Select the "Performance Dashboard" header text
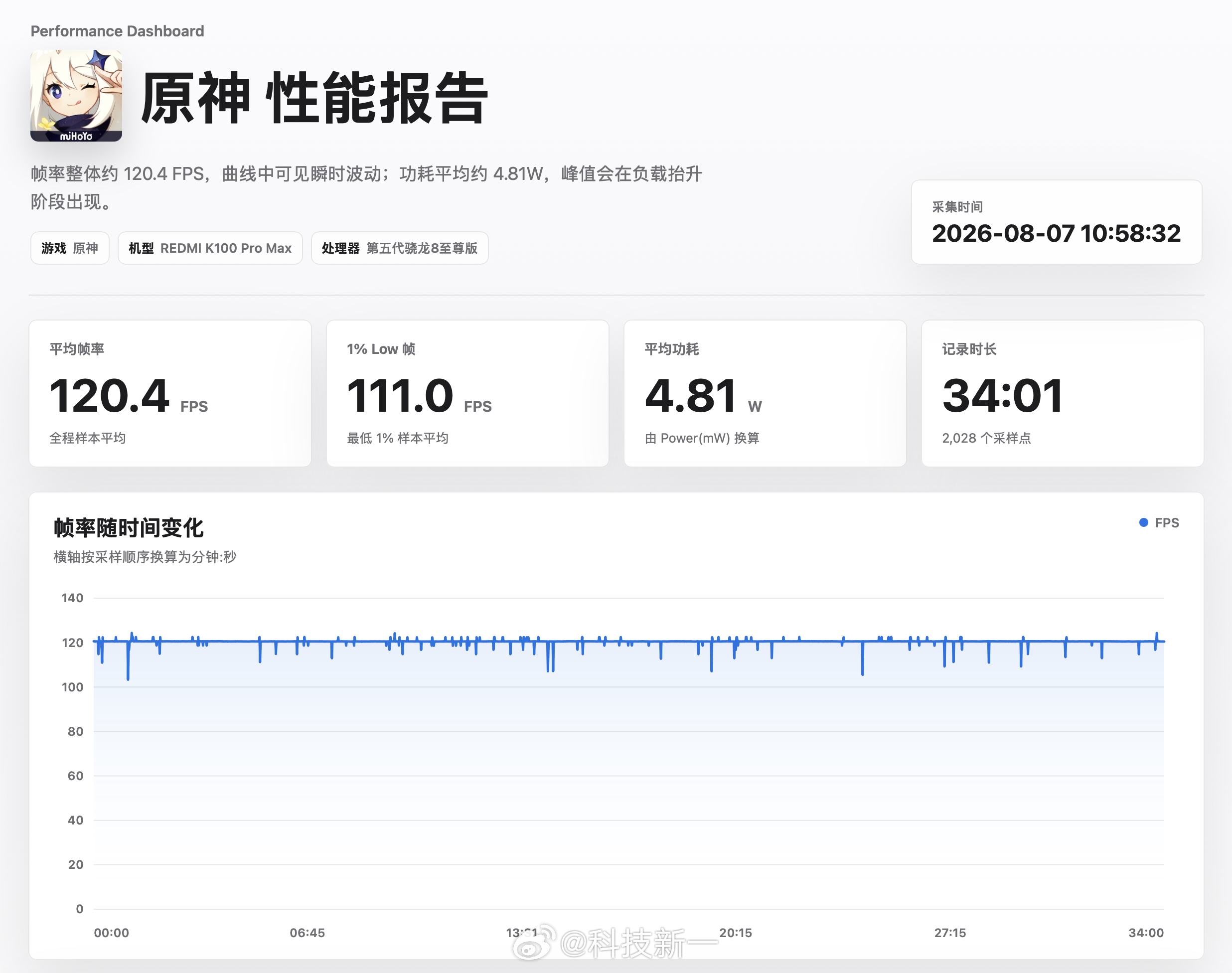The width and height of the screenshot is (1232, 973). click(x=117, y=31)
